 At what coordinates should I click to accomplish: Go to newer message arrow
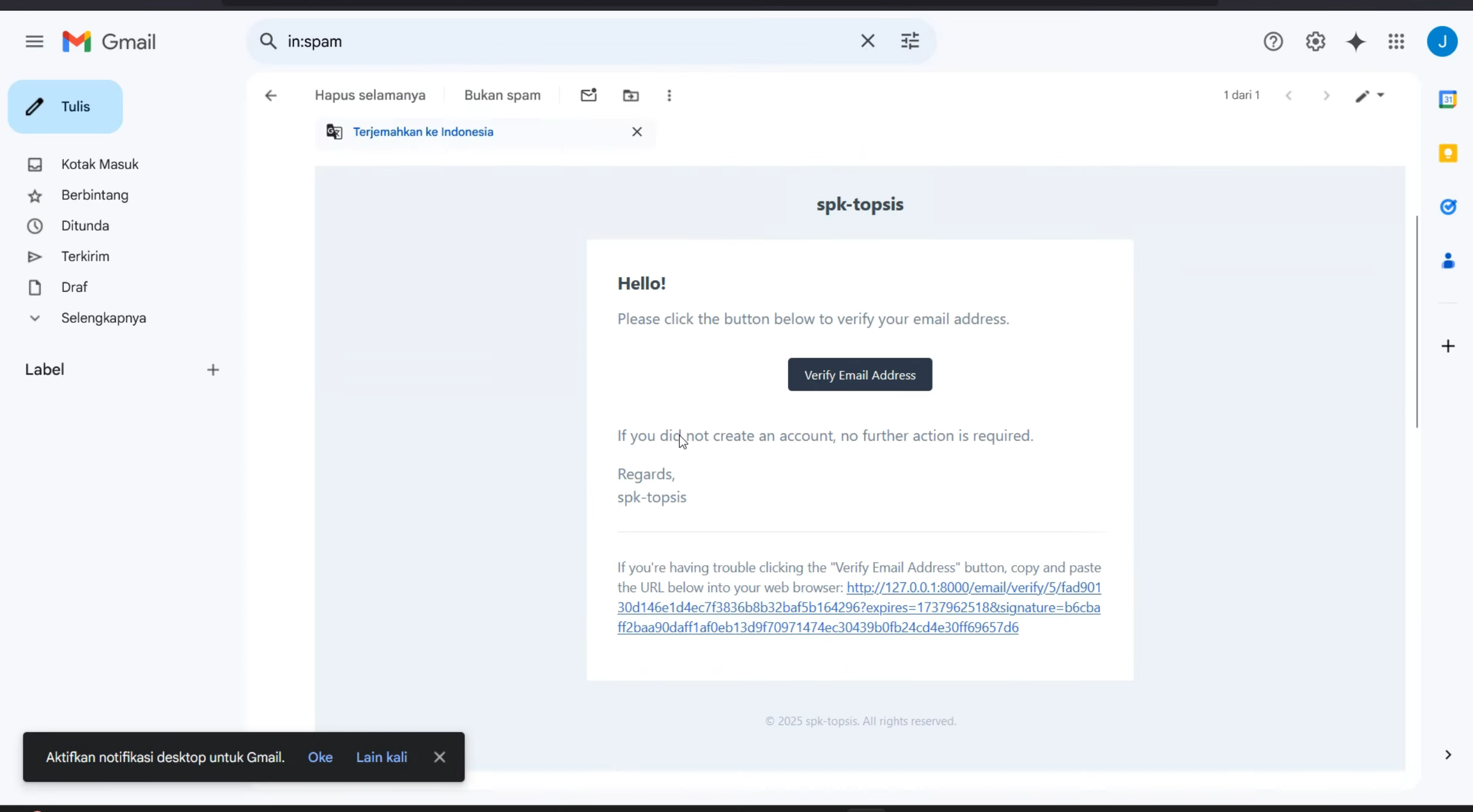pyautogui.click(x=1288, y=96)
